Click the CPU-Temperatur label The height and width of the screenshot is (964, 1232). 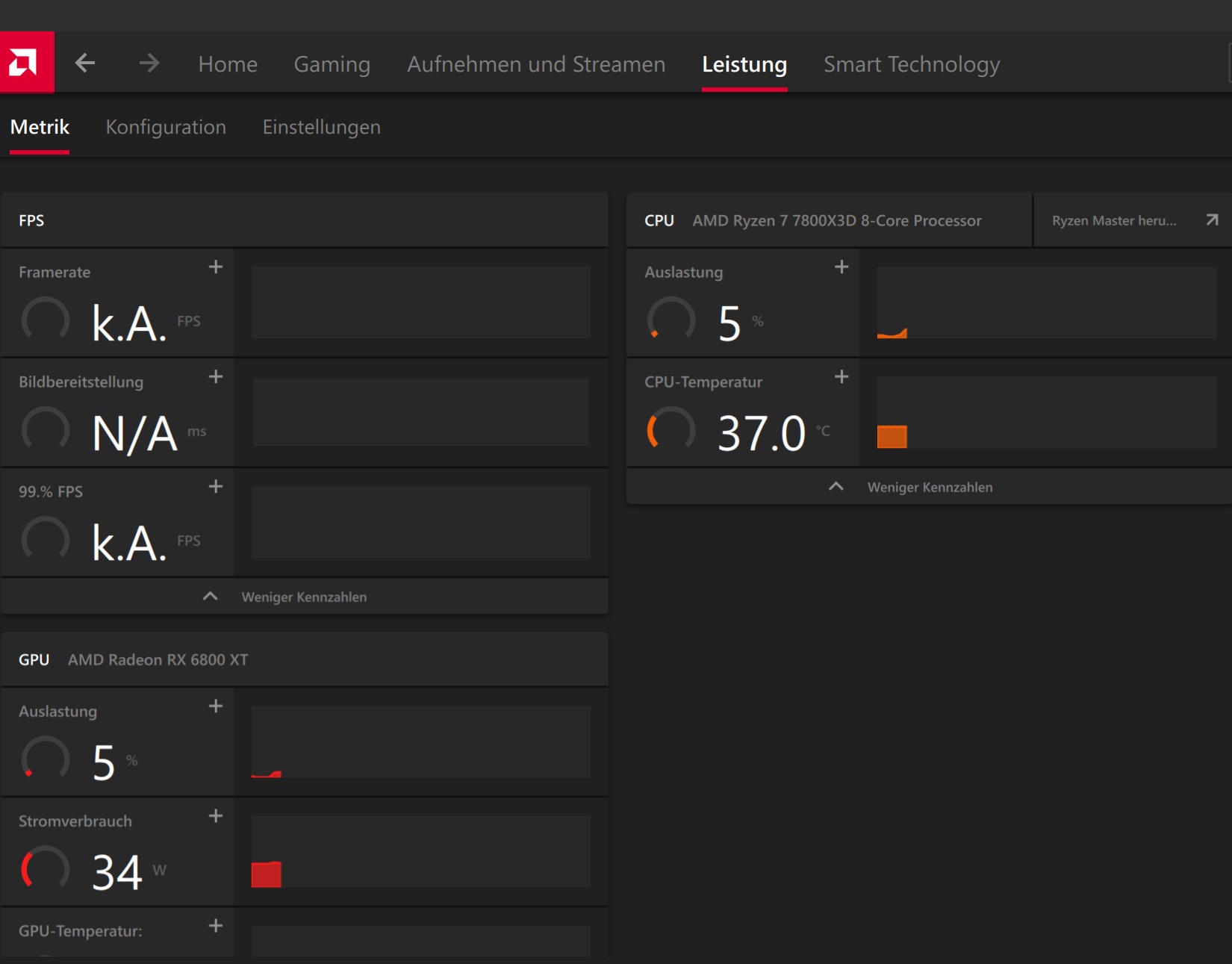703,382
